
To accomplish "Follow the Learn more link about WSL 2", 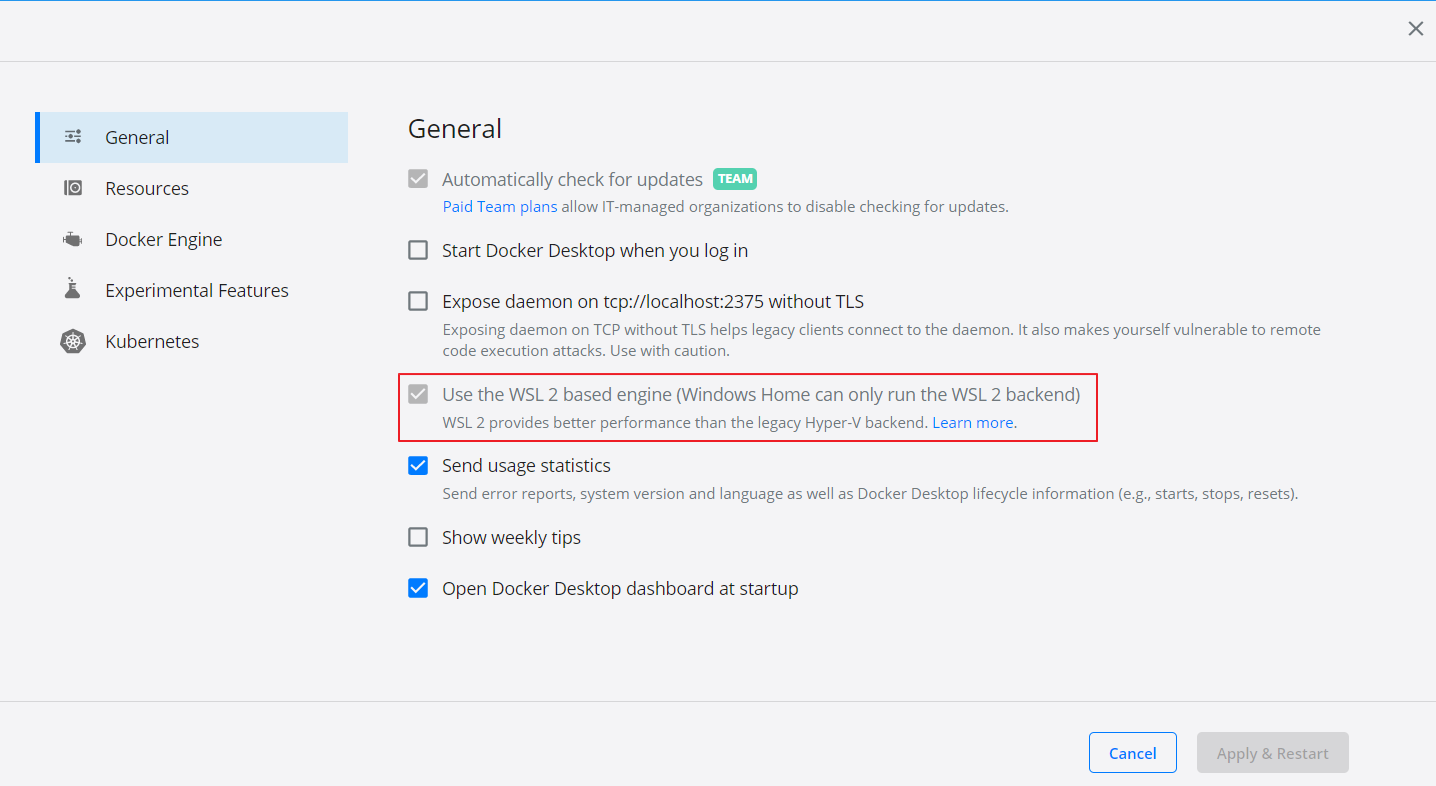I will click(973, 422).
